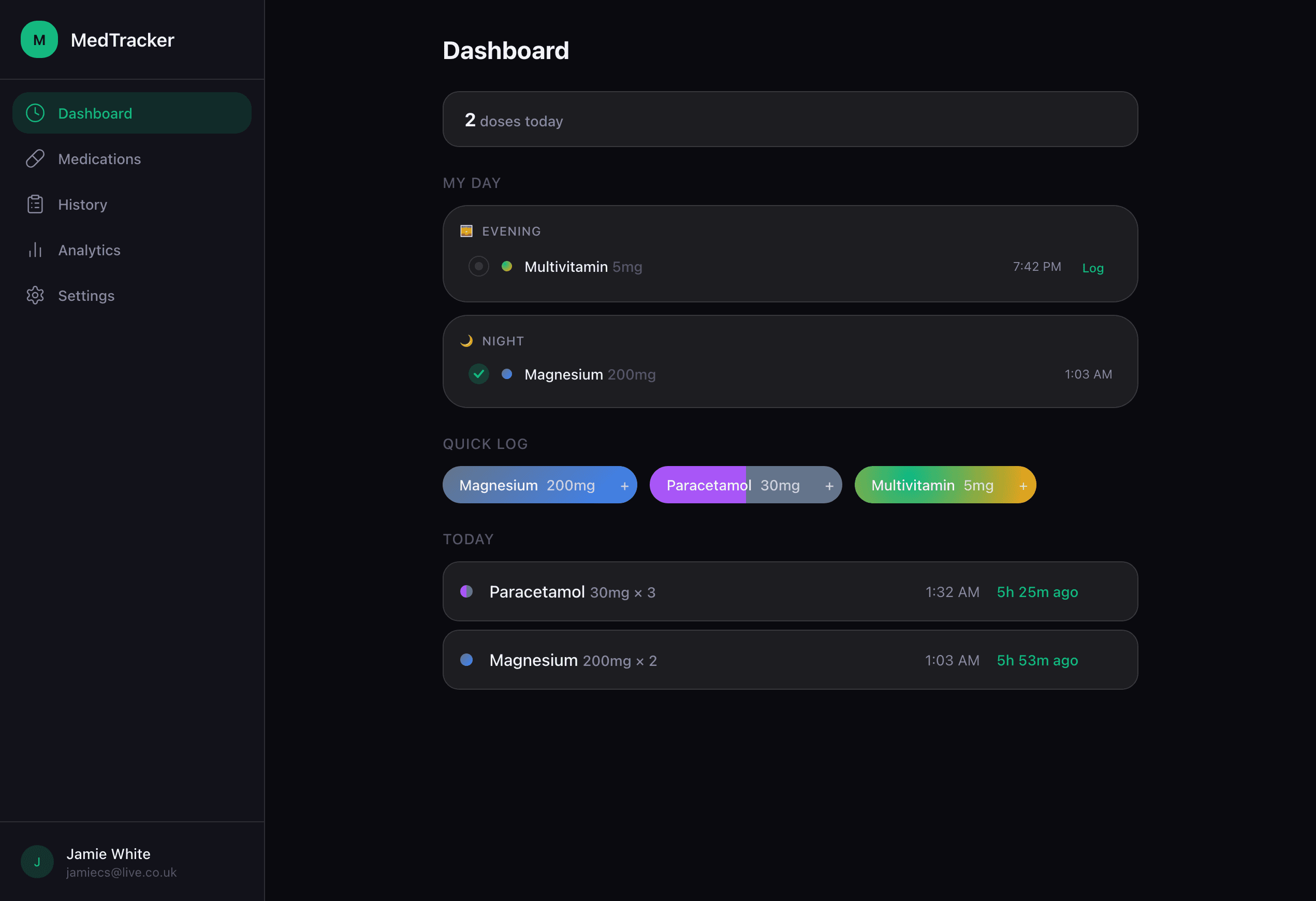The width and height of the screenshot is (1316, 901).
Task: Click the Log link for Multivitamin
Action: click(1092, 268)
